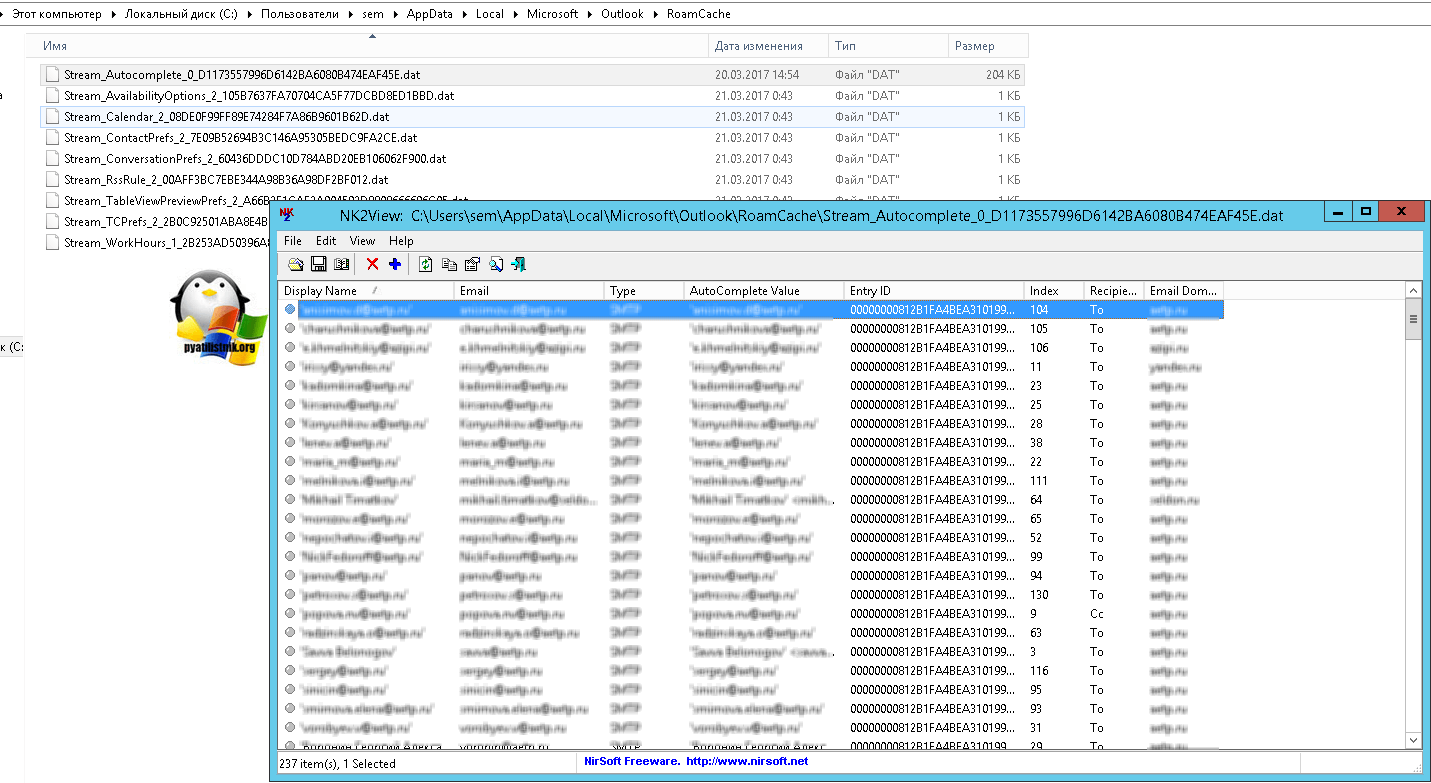Open Properties from the toolbar icon

pyautogui.click(x=472, y=264)
